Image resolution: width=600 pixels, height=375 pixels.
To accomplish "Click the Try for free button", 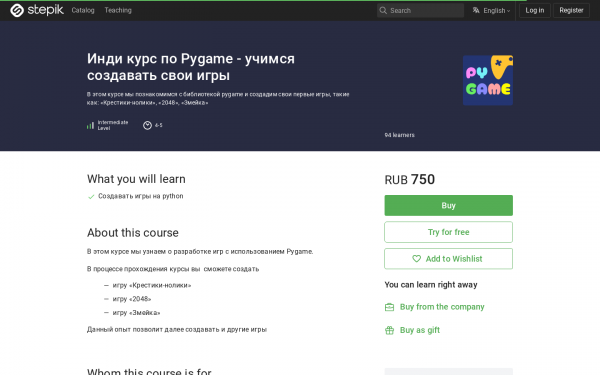I will (448, 232).
